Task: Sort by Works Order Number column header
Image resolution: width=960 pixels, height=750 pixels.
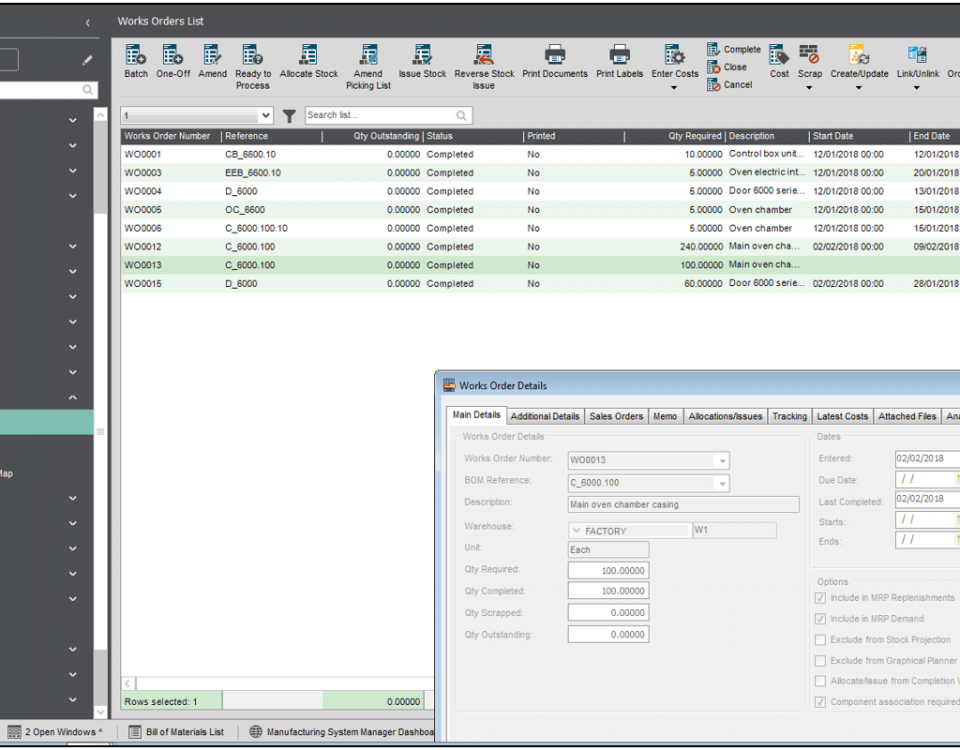Action: click(171, 136)
